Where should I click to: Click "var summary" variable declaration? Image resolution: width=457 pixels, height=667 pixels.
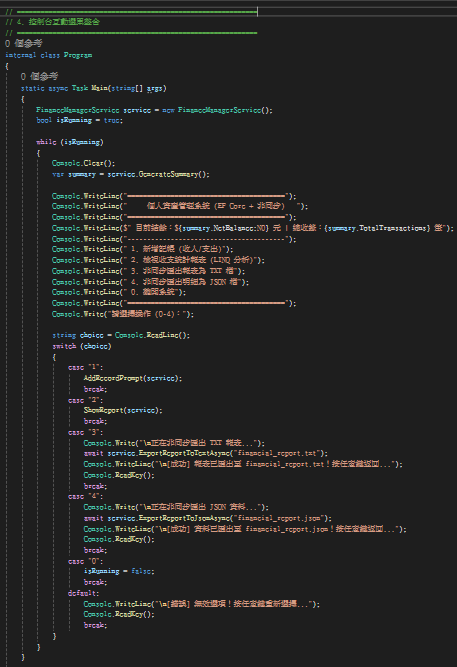[74, 174]
